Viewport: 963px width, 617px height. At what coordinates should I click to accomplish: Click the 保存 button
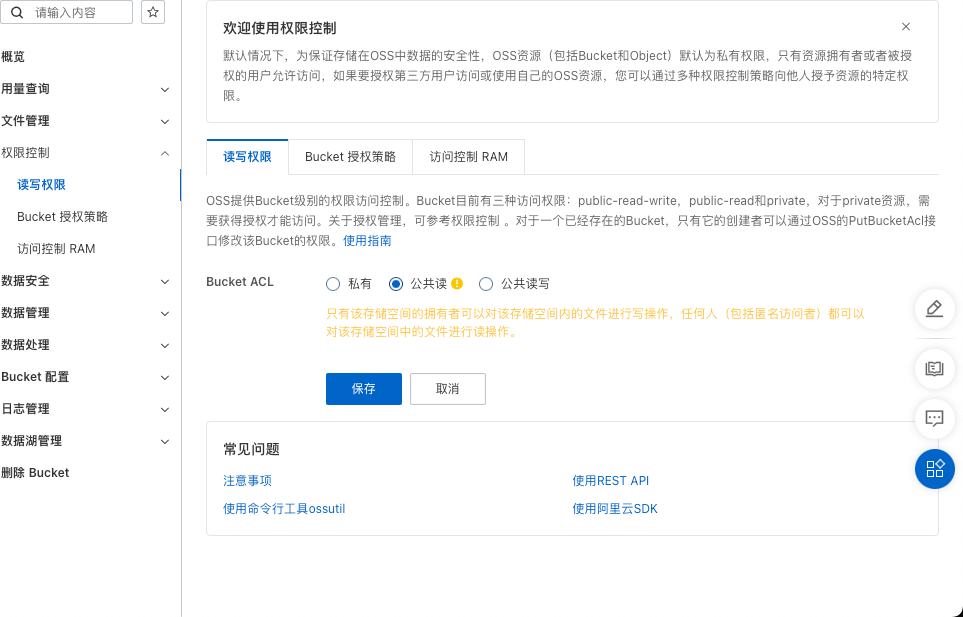tap(364, 389)
